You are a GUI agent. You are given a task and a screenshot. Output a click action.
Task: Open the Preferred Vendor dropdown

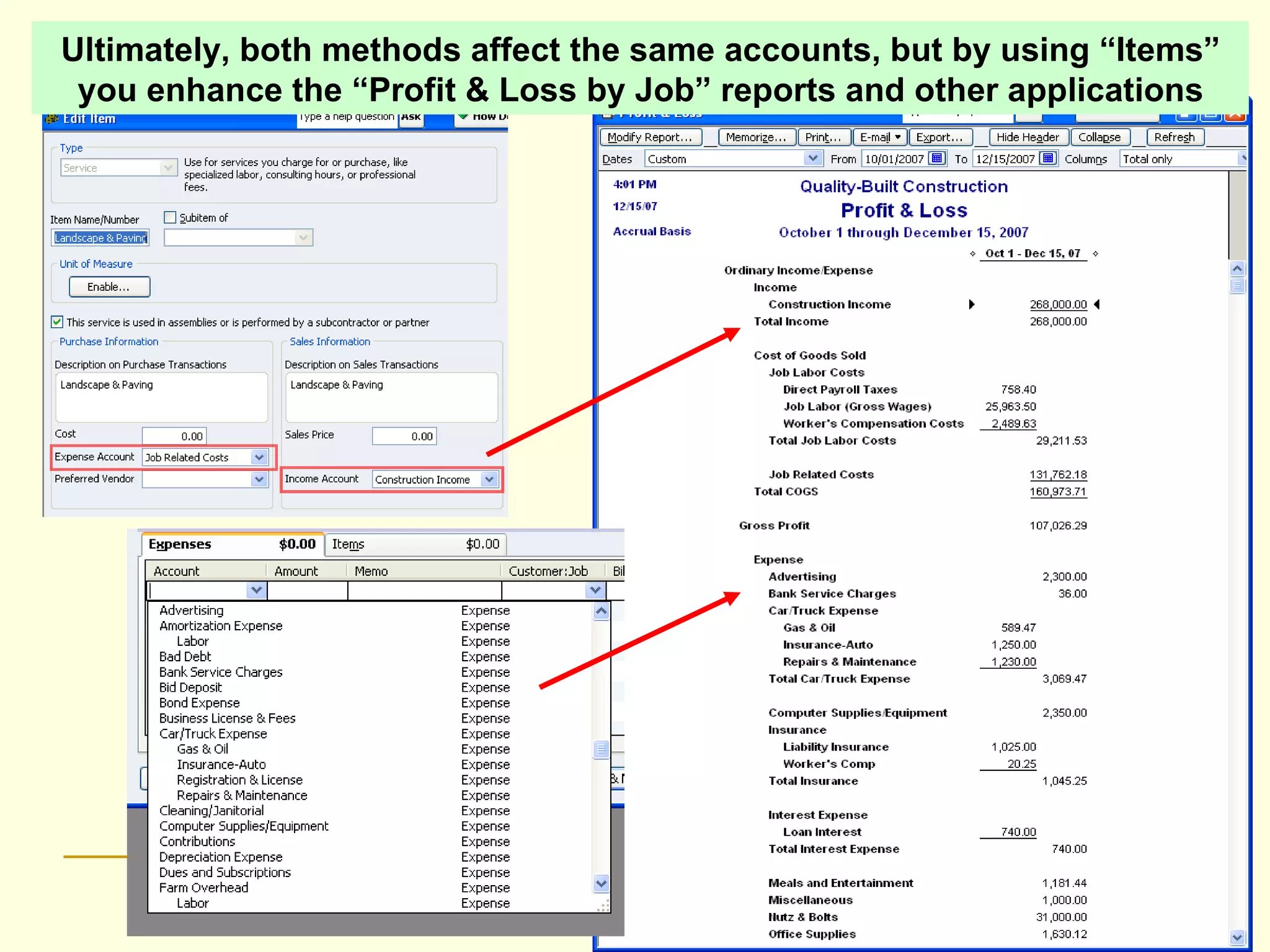pyautogui.click(x=259, y=479)
